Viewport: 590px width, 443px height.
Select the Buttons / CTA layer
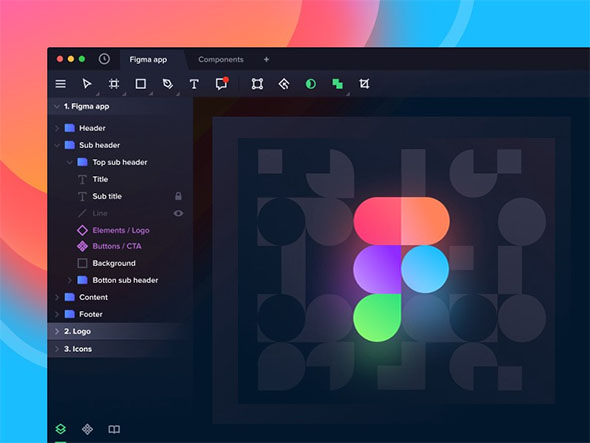pyautogui.click(x=117, y=246)
